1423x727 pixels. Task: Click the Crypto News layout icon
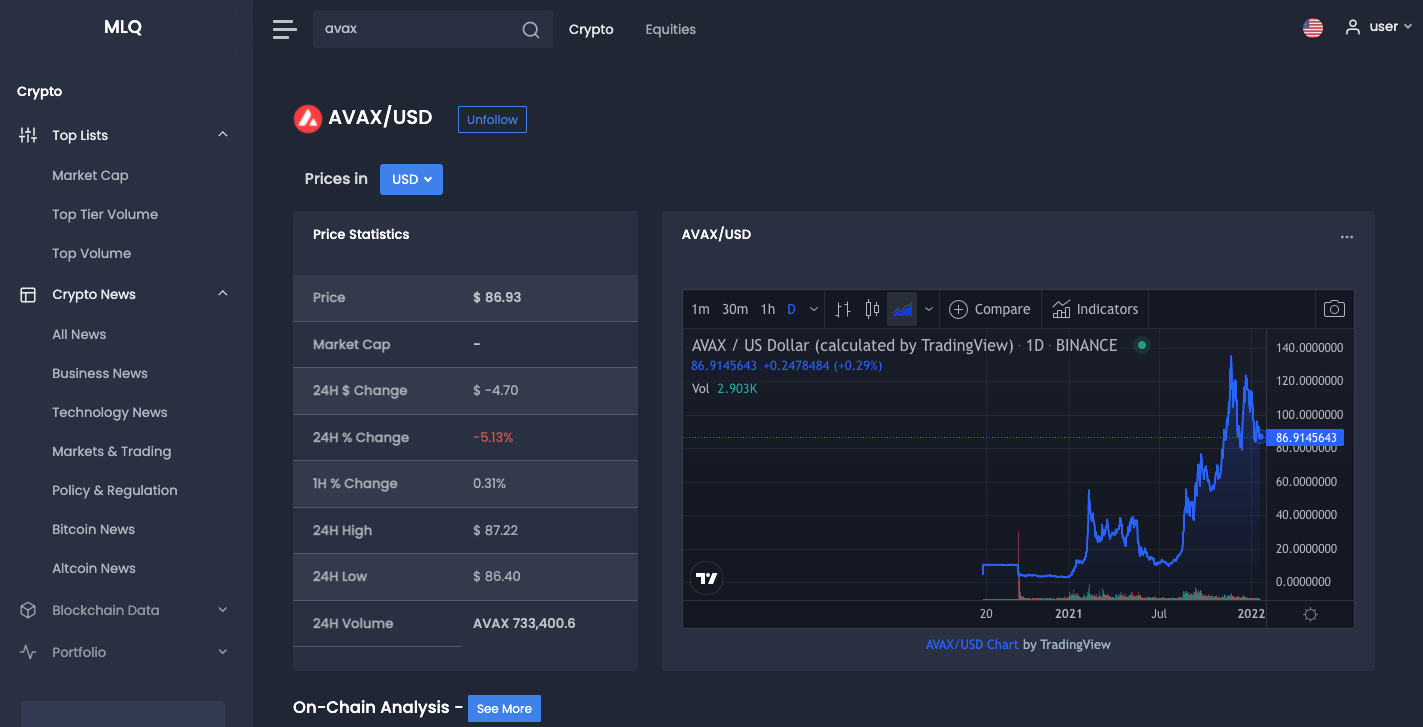pos(28,294)
